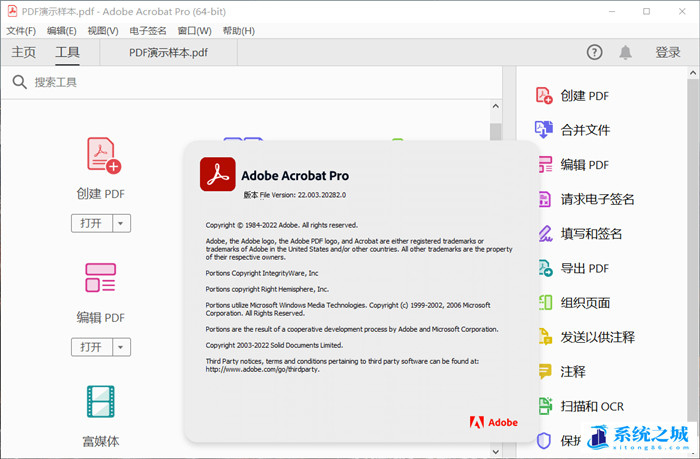Click the large 富媒体 tool icon
Screen dimensions: 700x459
tap(100, 401)
